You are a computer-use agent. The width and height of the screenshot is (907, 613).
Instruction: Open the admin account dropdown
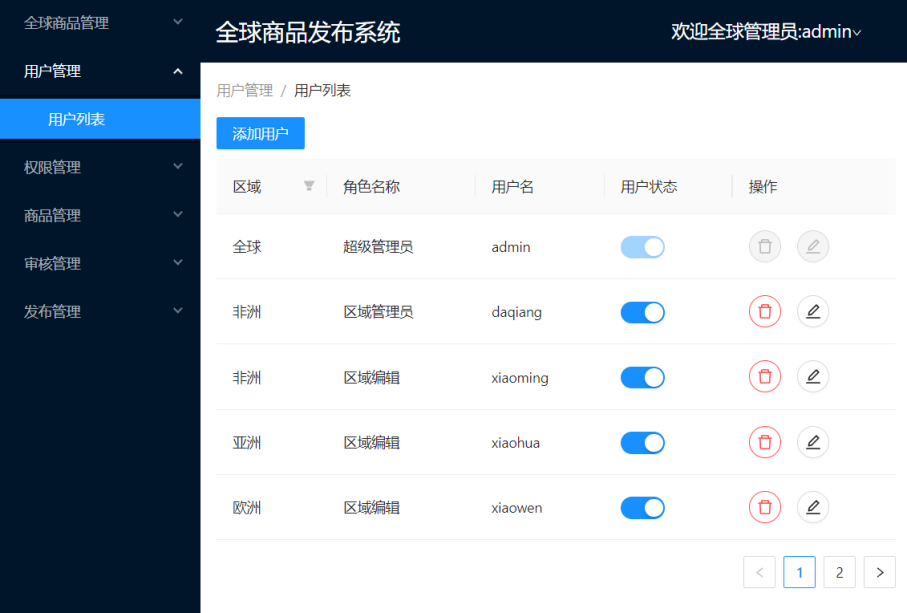tap(765, 32)
